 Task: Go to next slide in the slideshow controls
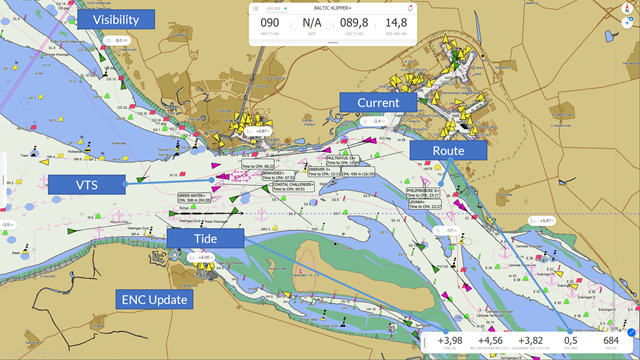[19, 353]
